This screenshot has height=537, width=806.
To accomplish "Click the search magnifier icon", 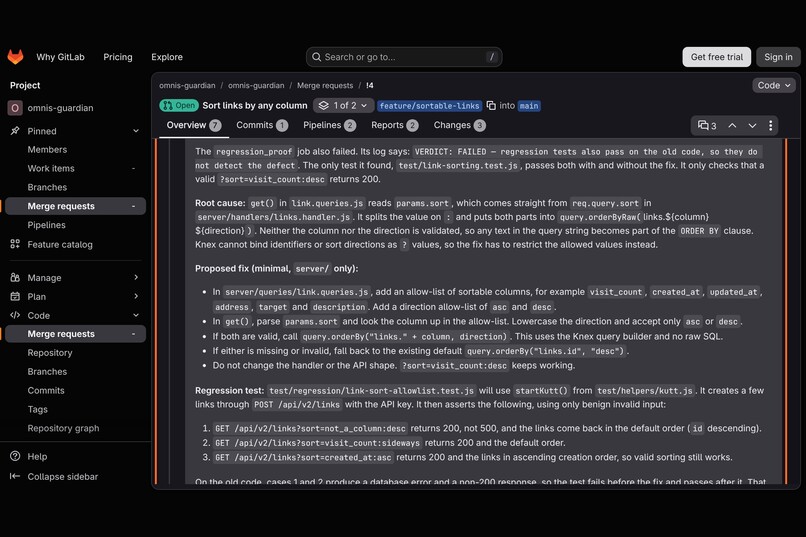I will (x=317, y=57).
